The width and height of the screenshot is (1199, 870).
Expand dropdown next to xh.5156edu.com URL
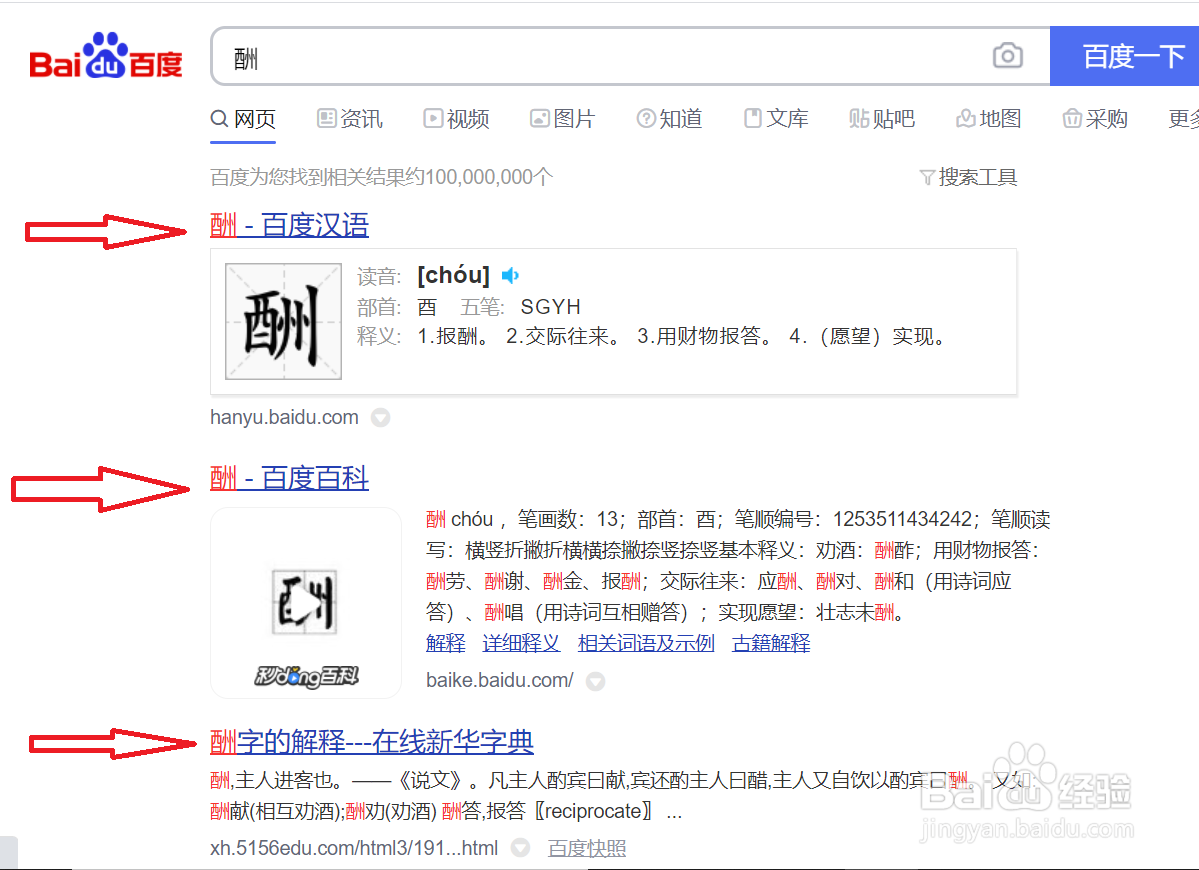pos(520,848)
